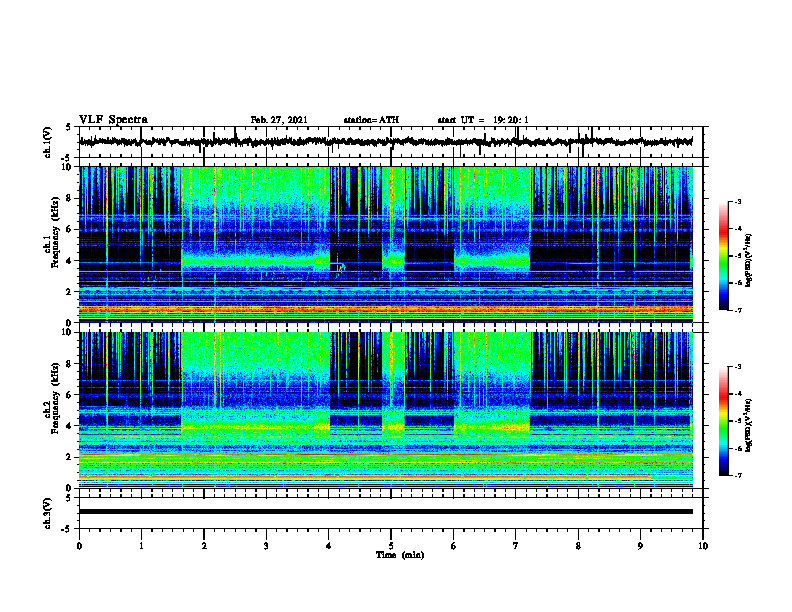Click the "-7" label on the lower color scale
Viewport: 792px width, 612px height.
738,475
